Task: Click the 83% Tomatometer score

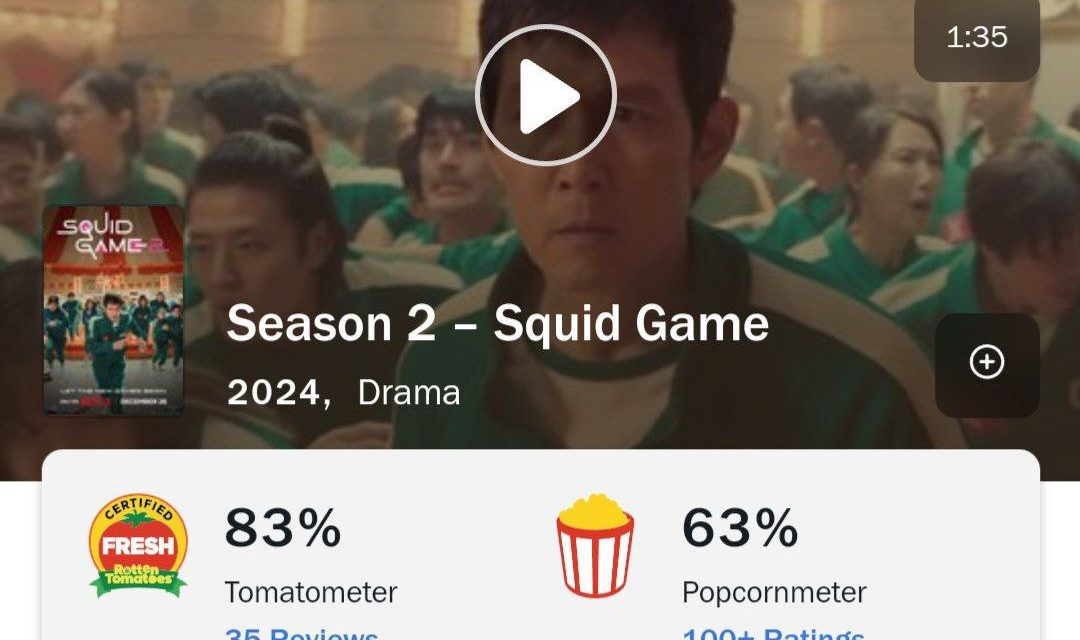Action: click(x=283, y=528)
